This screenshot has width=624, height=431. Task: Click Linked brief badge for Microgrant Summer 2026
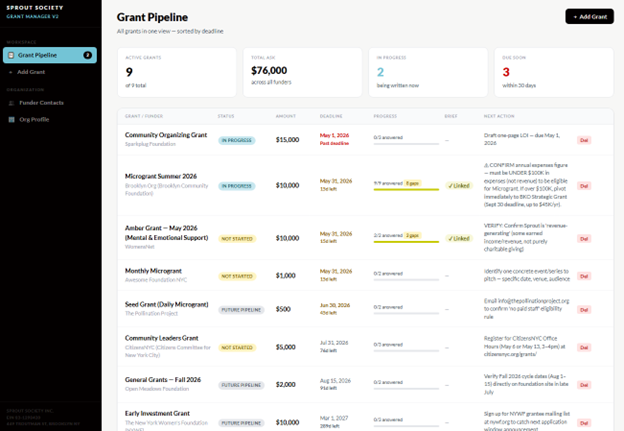(459, 186)
